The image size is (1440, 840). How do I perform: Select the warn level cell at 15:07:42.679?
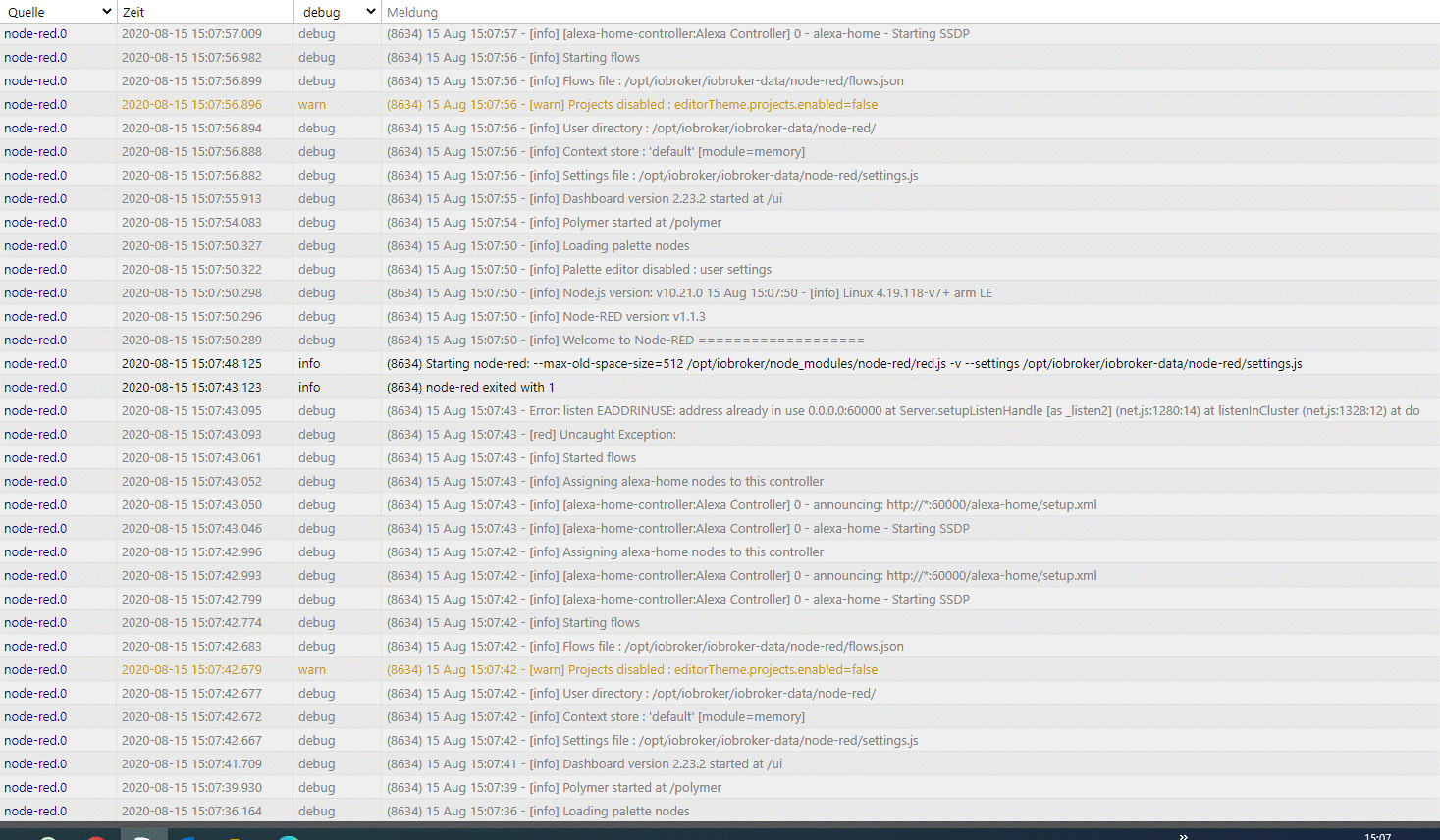(x=312, y=670)
